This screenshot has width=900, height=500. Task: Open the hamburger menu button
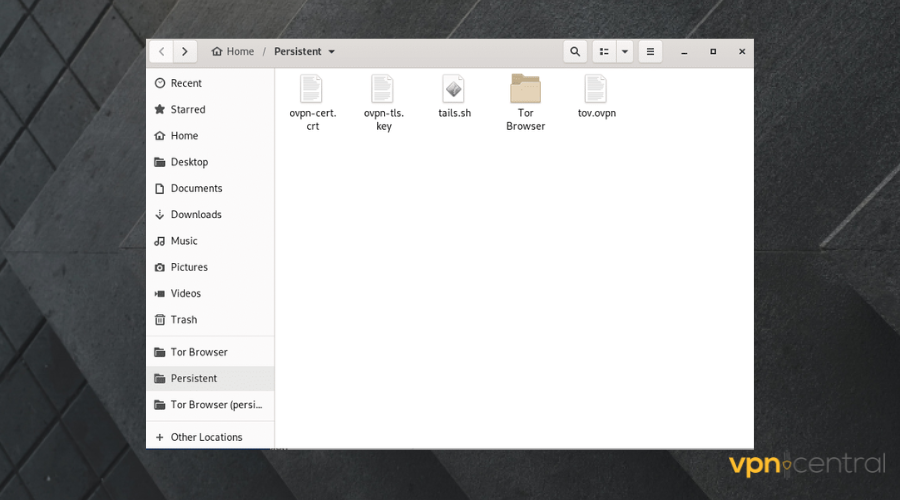point(650,52)
